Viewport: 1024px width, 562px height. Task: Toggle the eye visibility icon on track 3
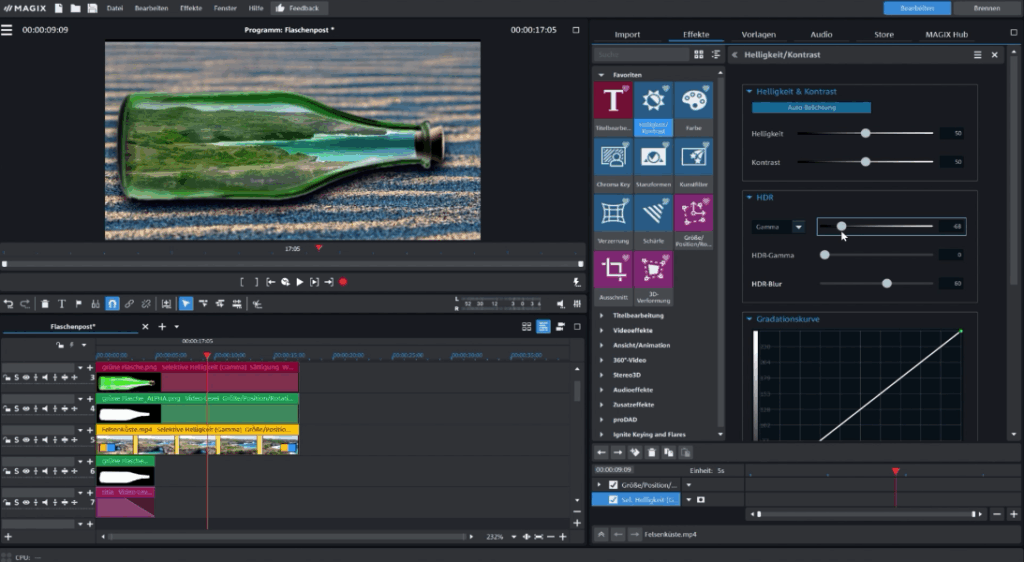[26, 378]
